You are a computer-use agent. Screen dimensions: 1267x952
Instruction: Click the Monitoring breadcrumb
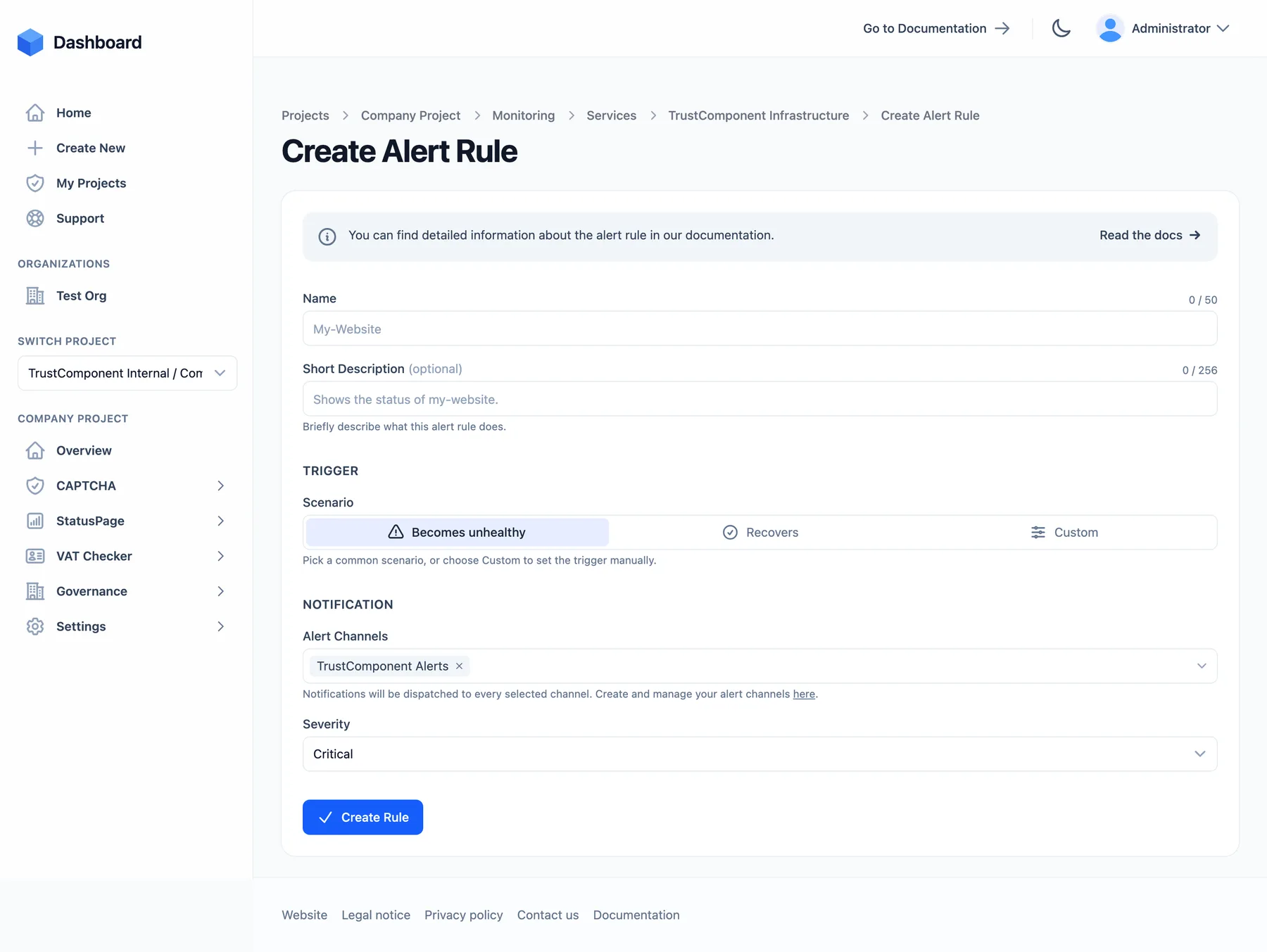click(523, 115)
